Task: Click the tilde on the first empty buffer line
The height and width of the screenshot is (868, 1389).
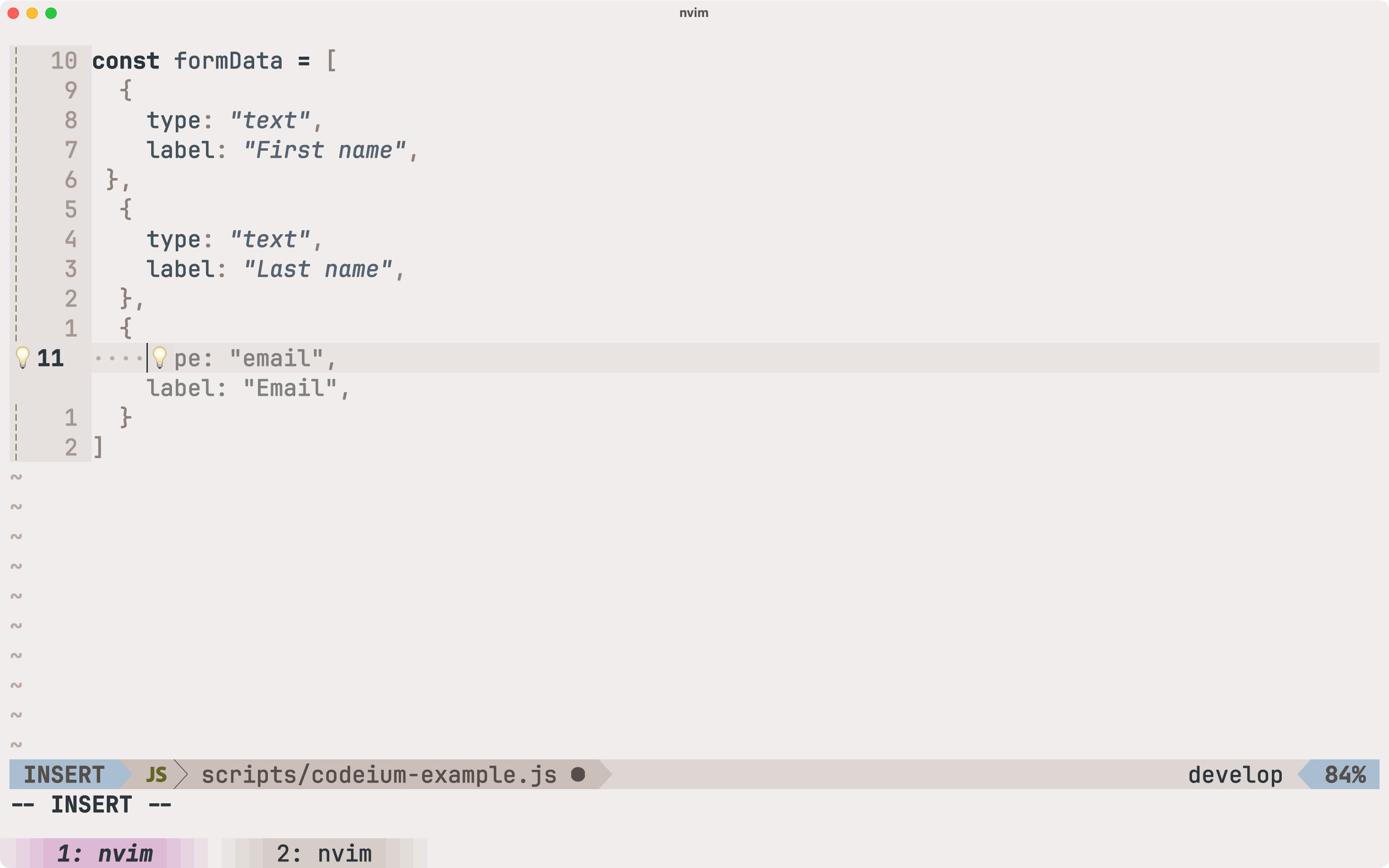Action: [16, 476]
